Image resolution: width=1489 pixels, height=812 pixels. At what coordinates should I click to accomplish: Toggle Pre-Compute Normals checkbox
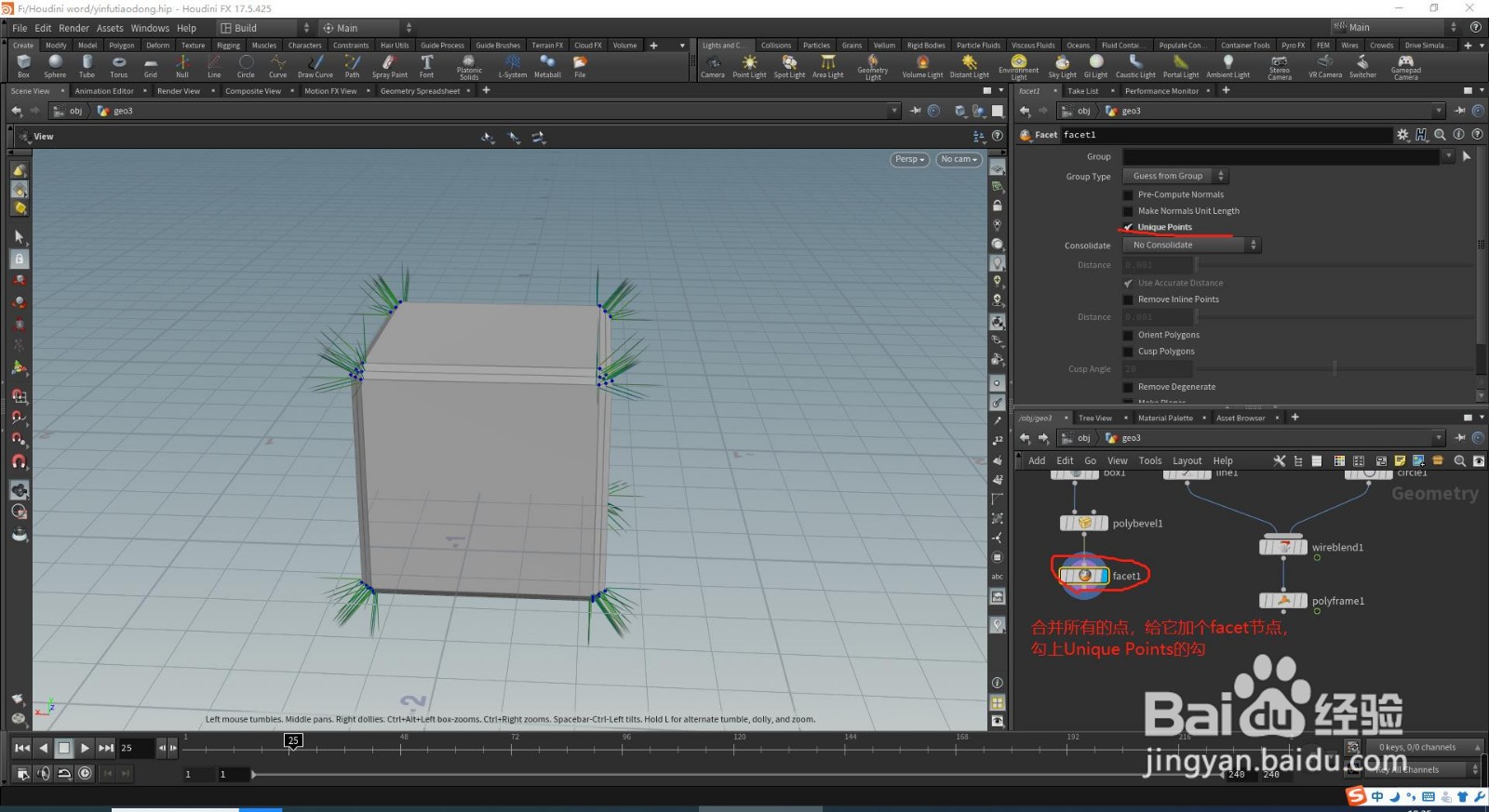1128,194
